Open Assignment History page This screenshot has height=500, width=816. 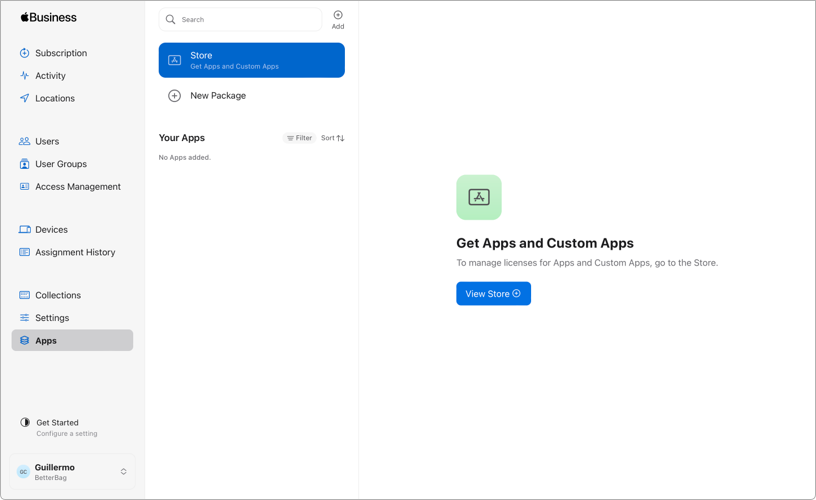(x=74, y=253)
